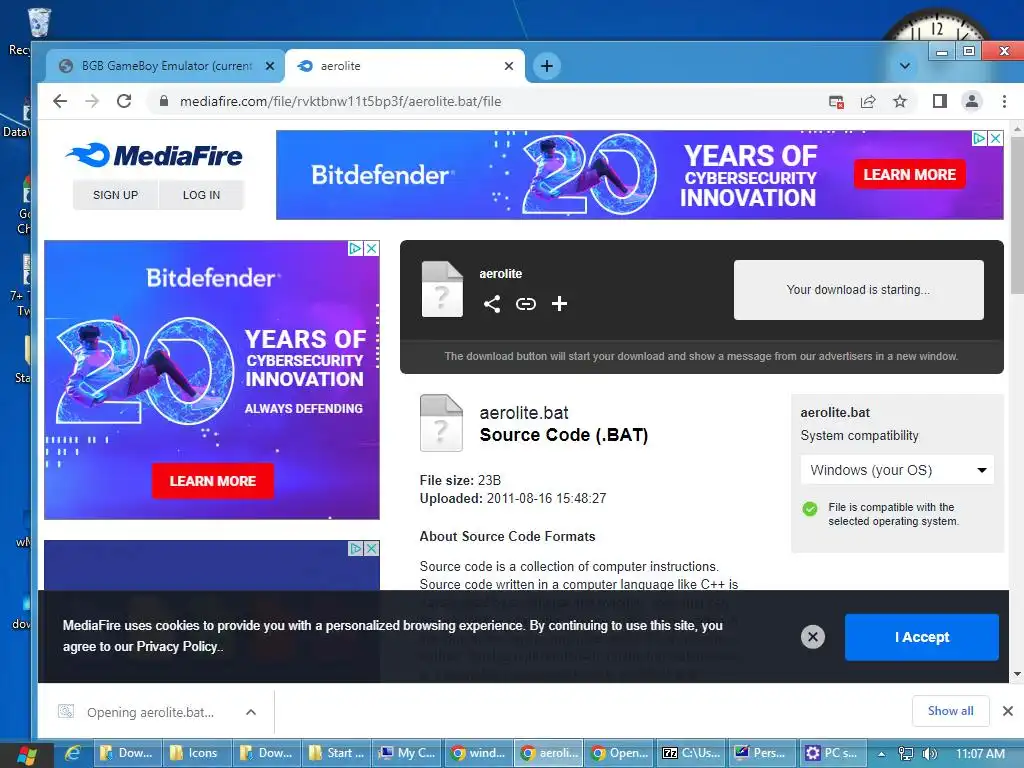Image resolution: width=1024 pixels, height=768 pixels.
Task: Open the downloading aerolite.bat item
Action: click(150, 712)
